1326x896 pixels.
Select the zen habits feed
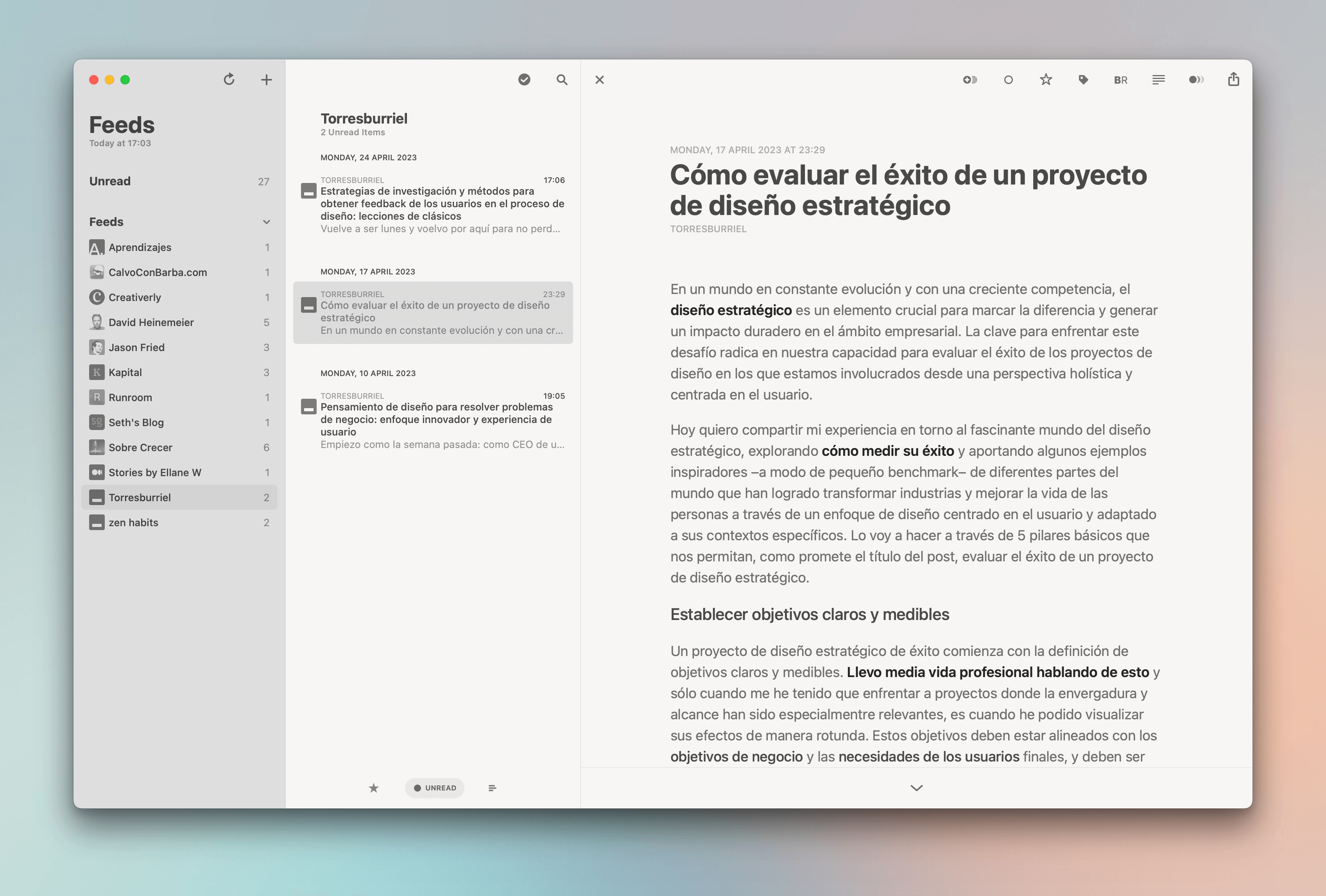[134, 521]
